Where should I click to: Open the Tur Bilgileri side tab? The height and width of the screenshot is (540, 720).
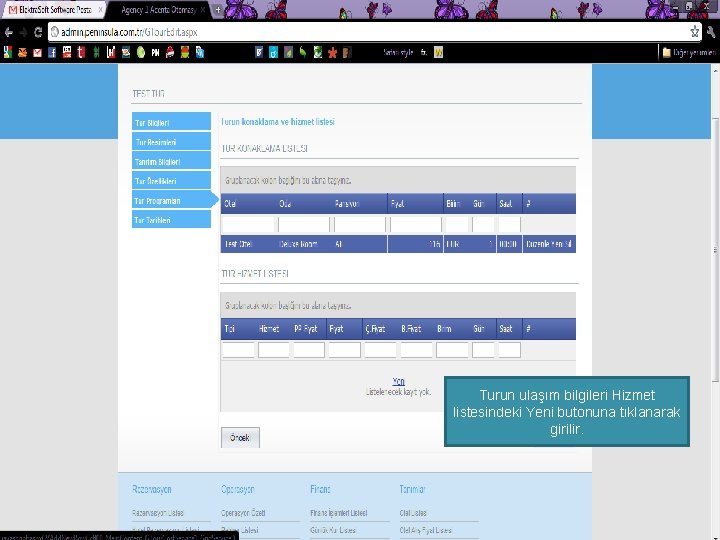pos(171,122)
